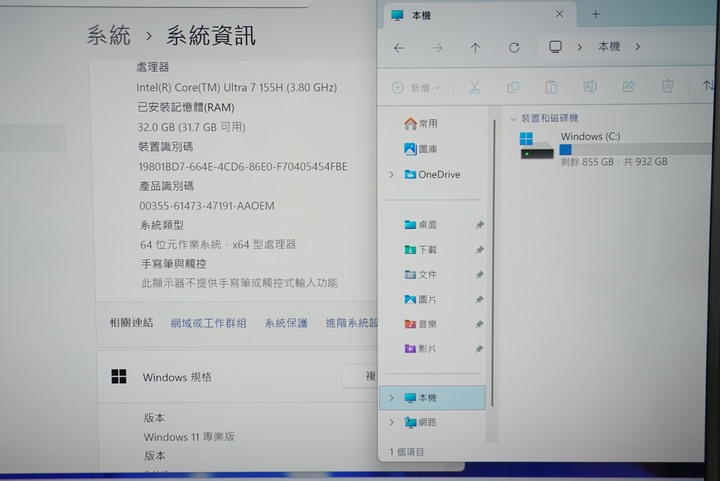This screenshot has width=720, height=481.
Task: Unpin 下載 using its pin icon
Action: [x=479, y=250]
